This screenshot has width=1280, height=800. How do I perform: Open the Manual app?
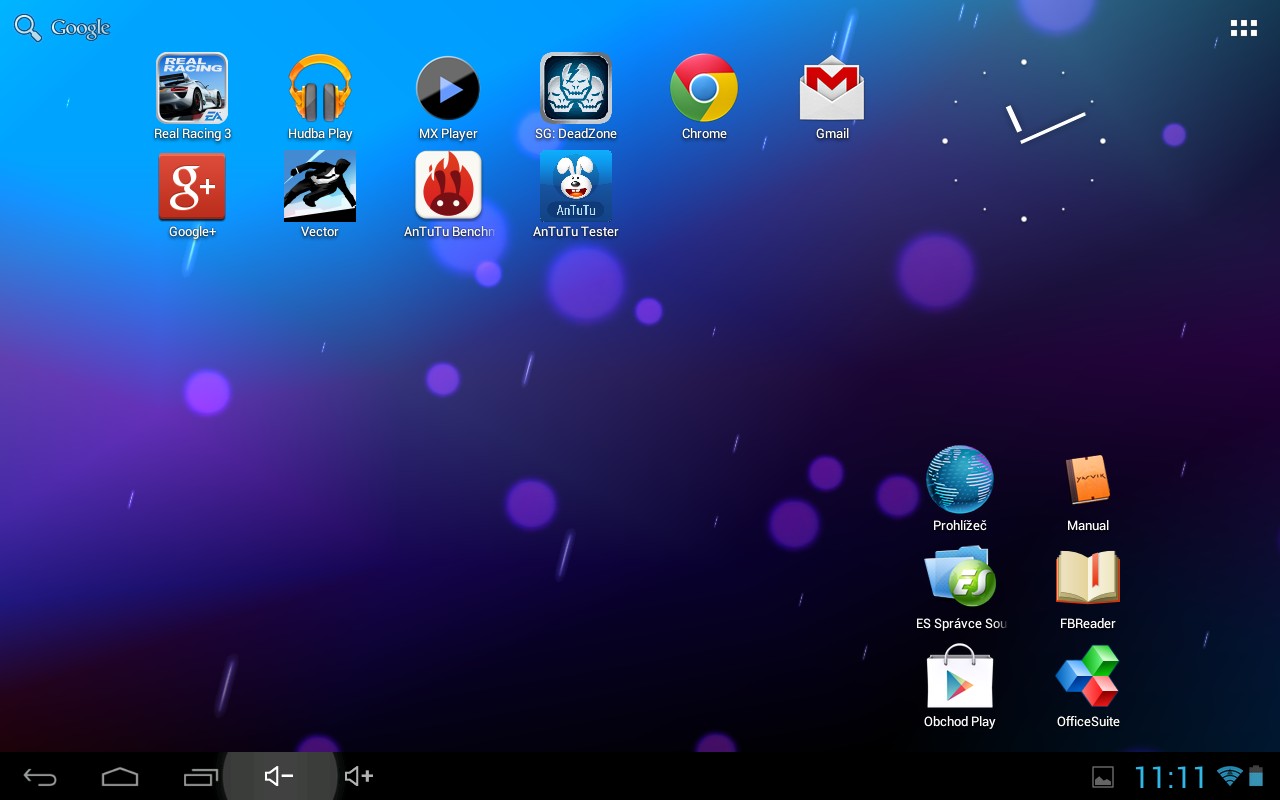coord(1088,480)
